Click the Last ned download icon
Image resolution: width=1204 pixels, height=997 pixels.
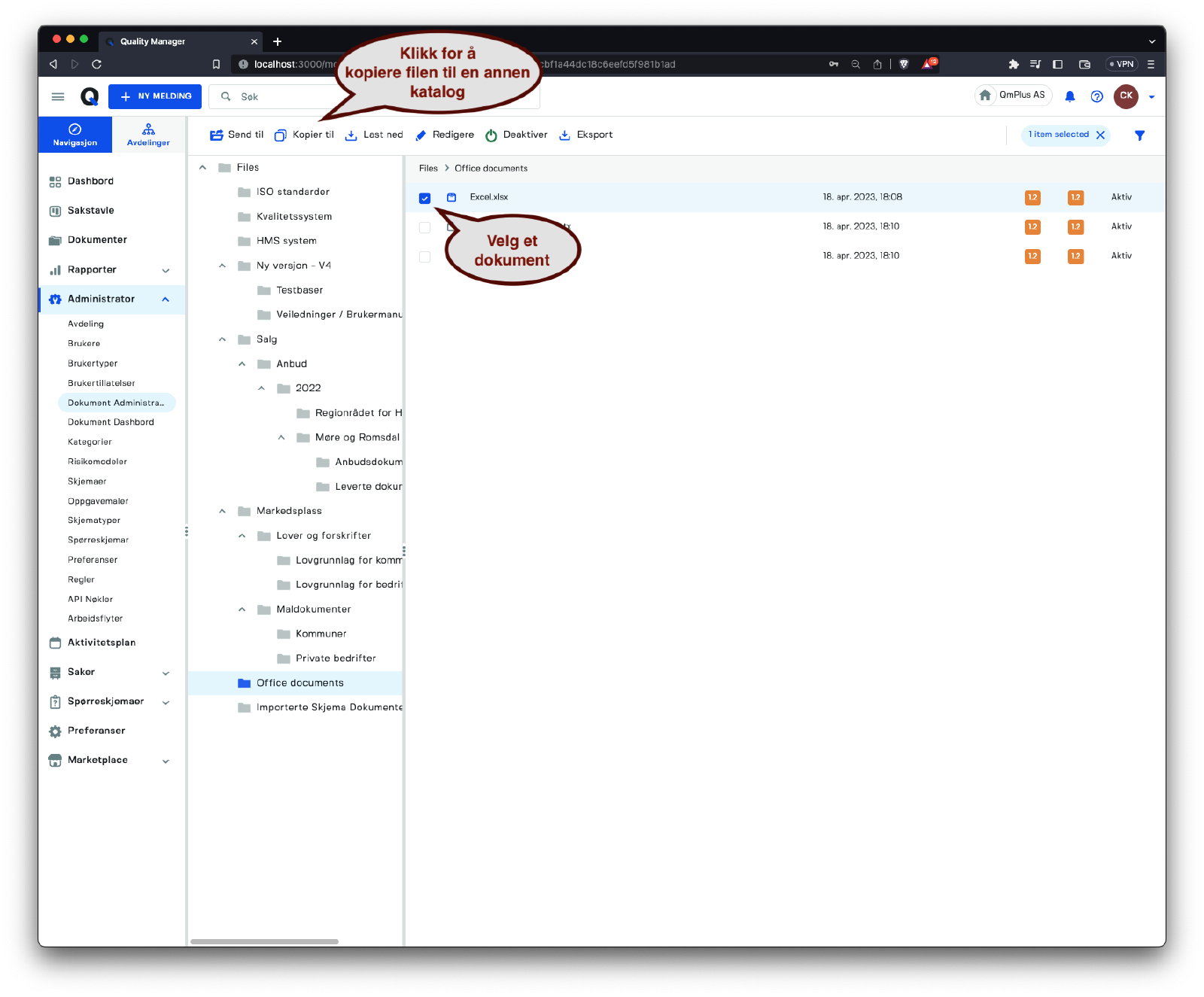351,135
